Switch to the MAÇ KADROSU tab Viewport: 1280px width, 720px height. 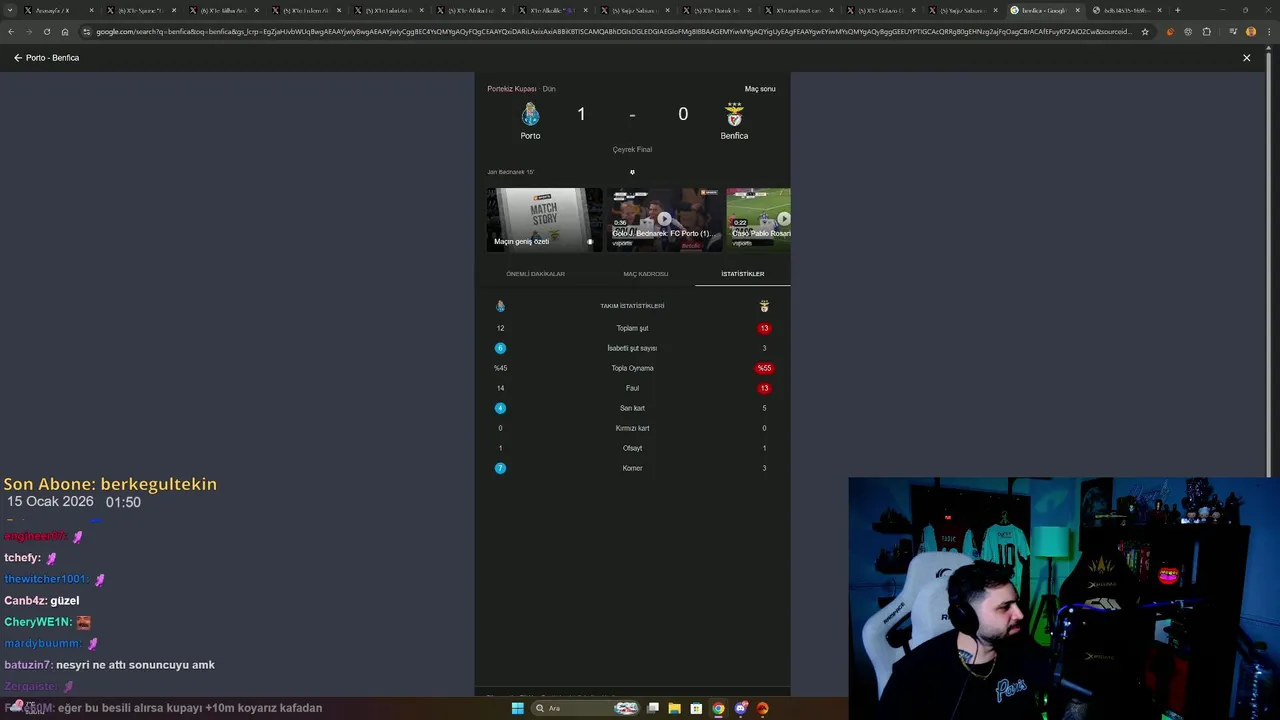coord(645,274)
